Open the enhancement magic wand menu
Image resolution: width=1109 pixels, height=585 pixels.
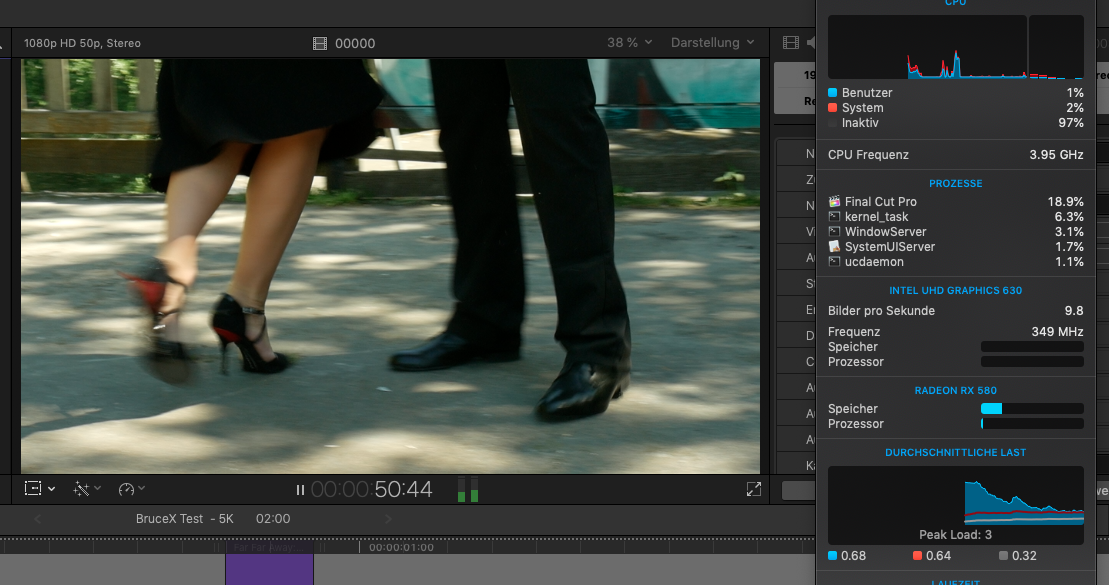pos(87,489)
